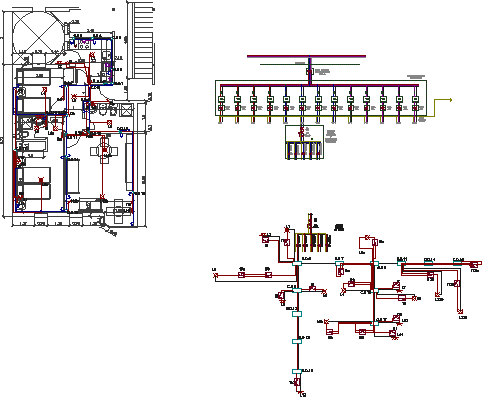Screen dimensions: 482x397
Task: Select the armchair group near the plan's lower edge
Action: [119, 211]
